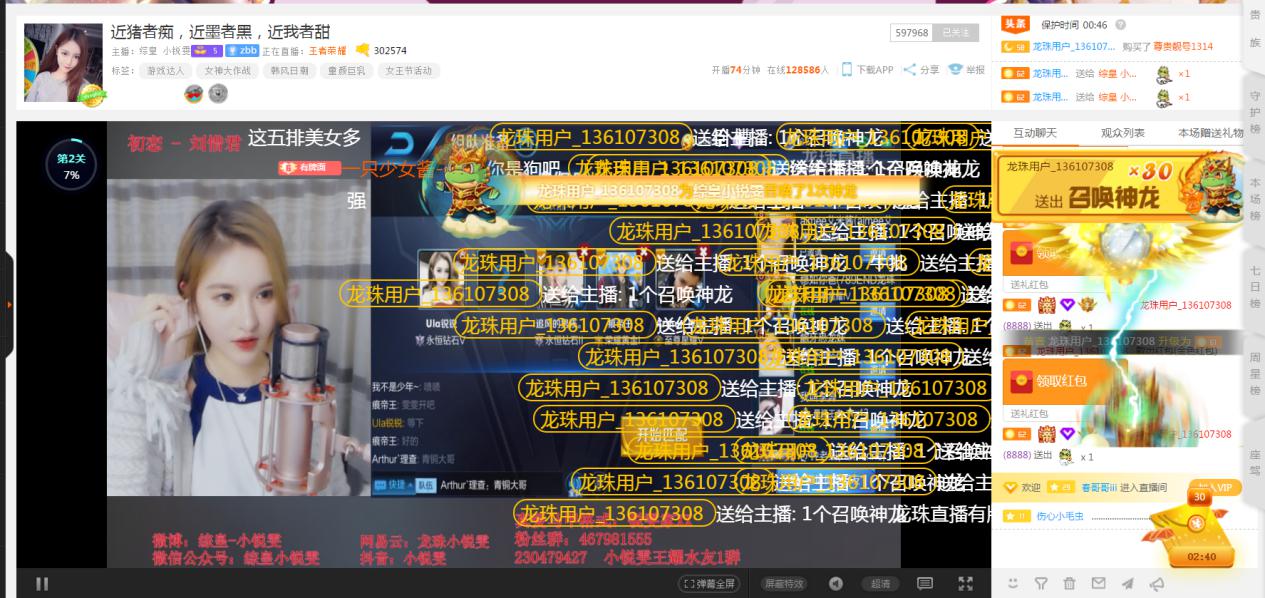Open 王者荣耀 game category link
Screen dimensions: 1265x598
point(328,50)
